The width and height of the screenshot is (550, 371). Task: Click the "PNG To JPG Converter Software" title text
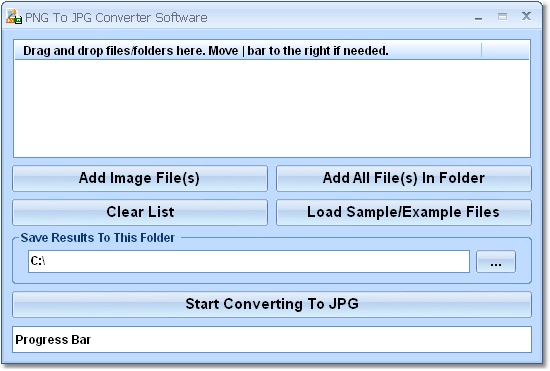(x=116, y=18)
